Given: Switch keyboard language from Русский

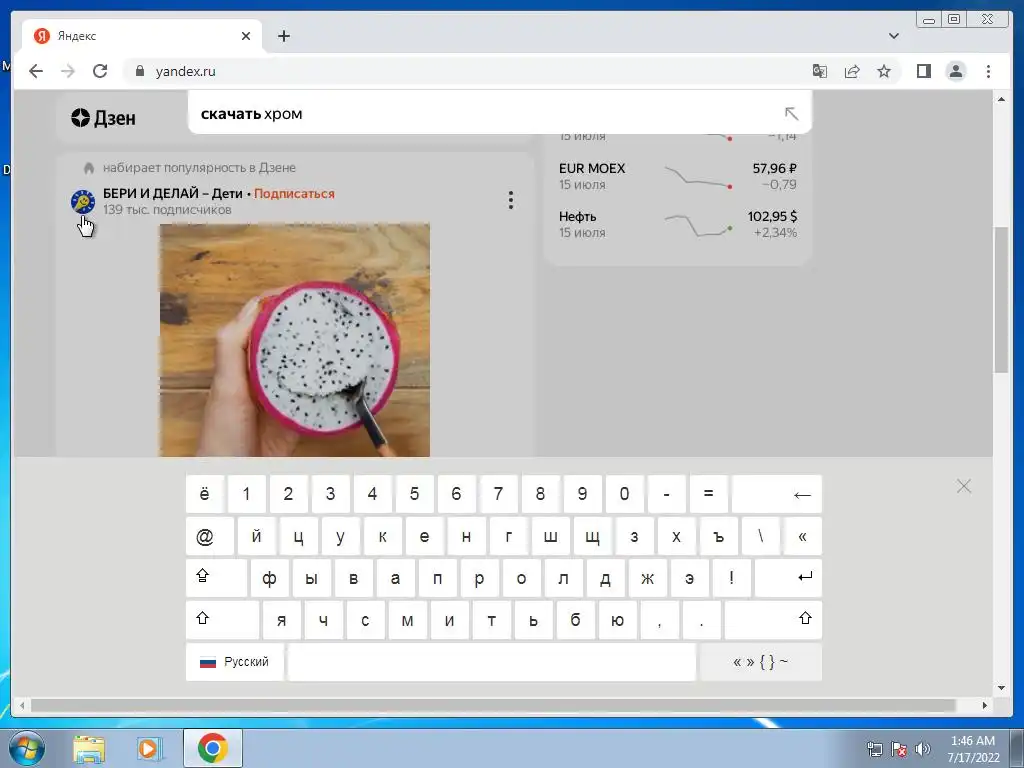Looking at the screenshot, I should 234,662.
